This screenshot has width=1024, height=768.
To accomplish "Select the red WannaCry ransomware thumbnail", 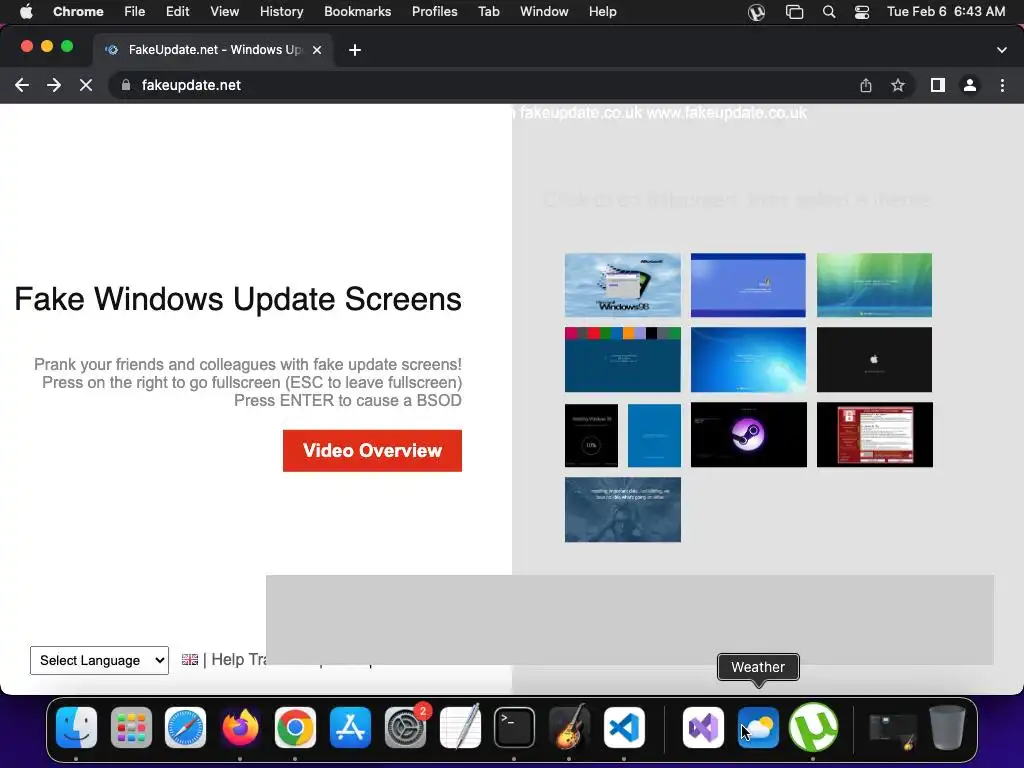I will (874, 434).
